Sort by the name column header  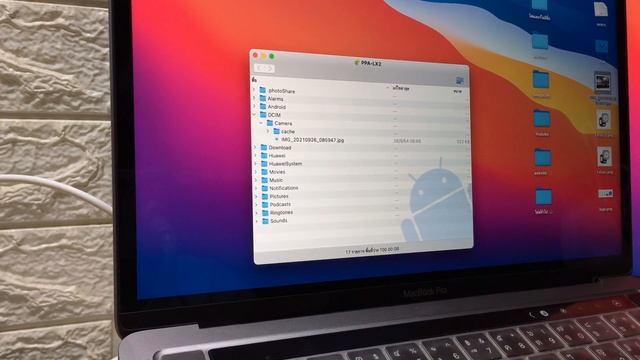pos(255,80)
